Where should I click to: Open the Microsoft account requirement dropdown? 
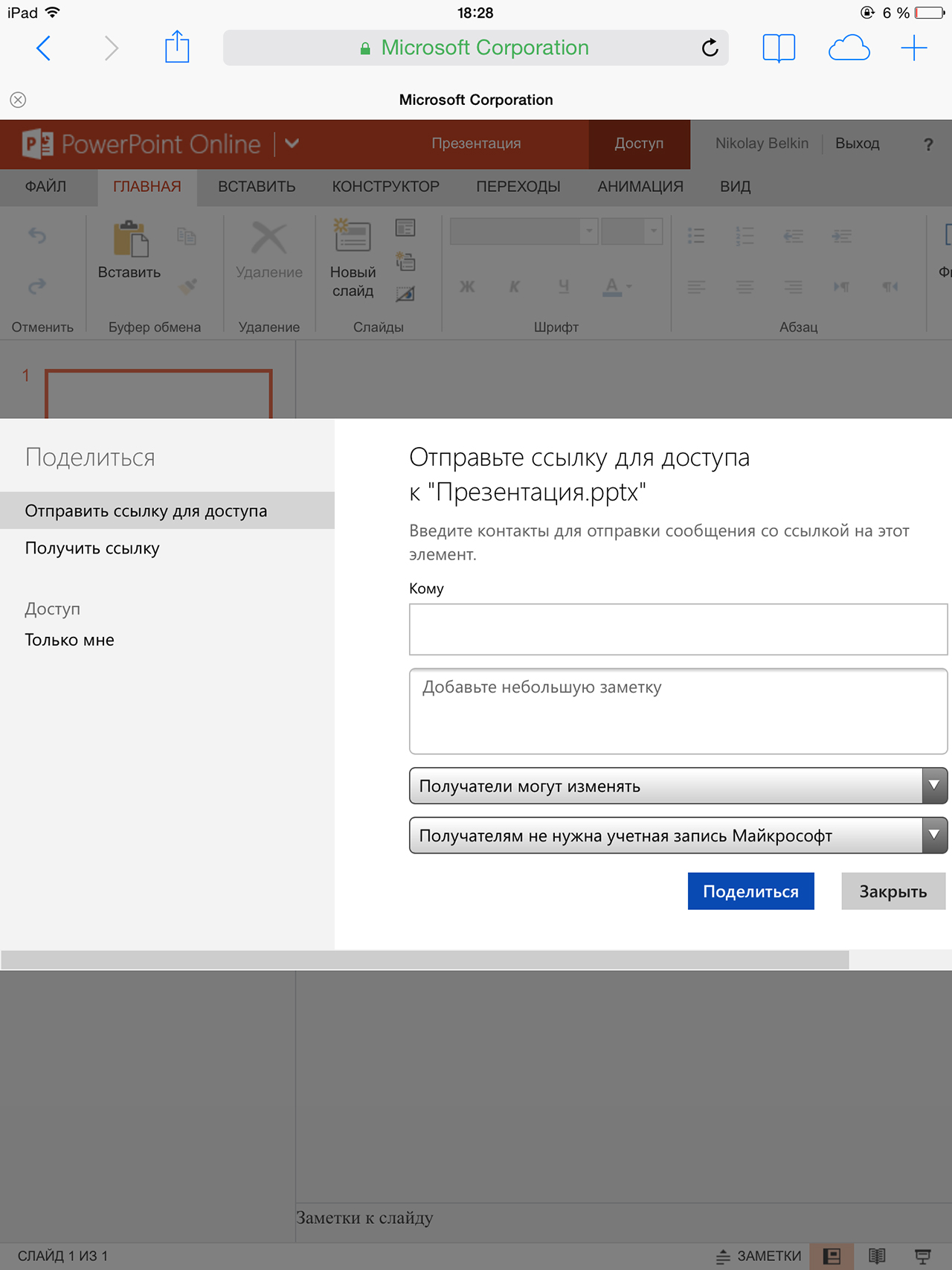click(678, 836)
